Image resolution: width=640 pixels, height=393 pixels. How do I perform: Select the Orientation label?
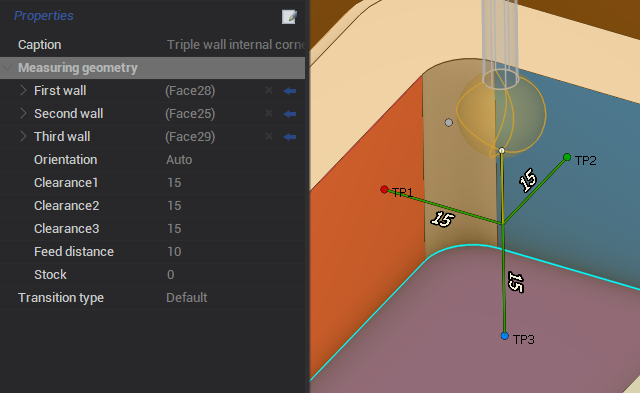(66, 160)
